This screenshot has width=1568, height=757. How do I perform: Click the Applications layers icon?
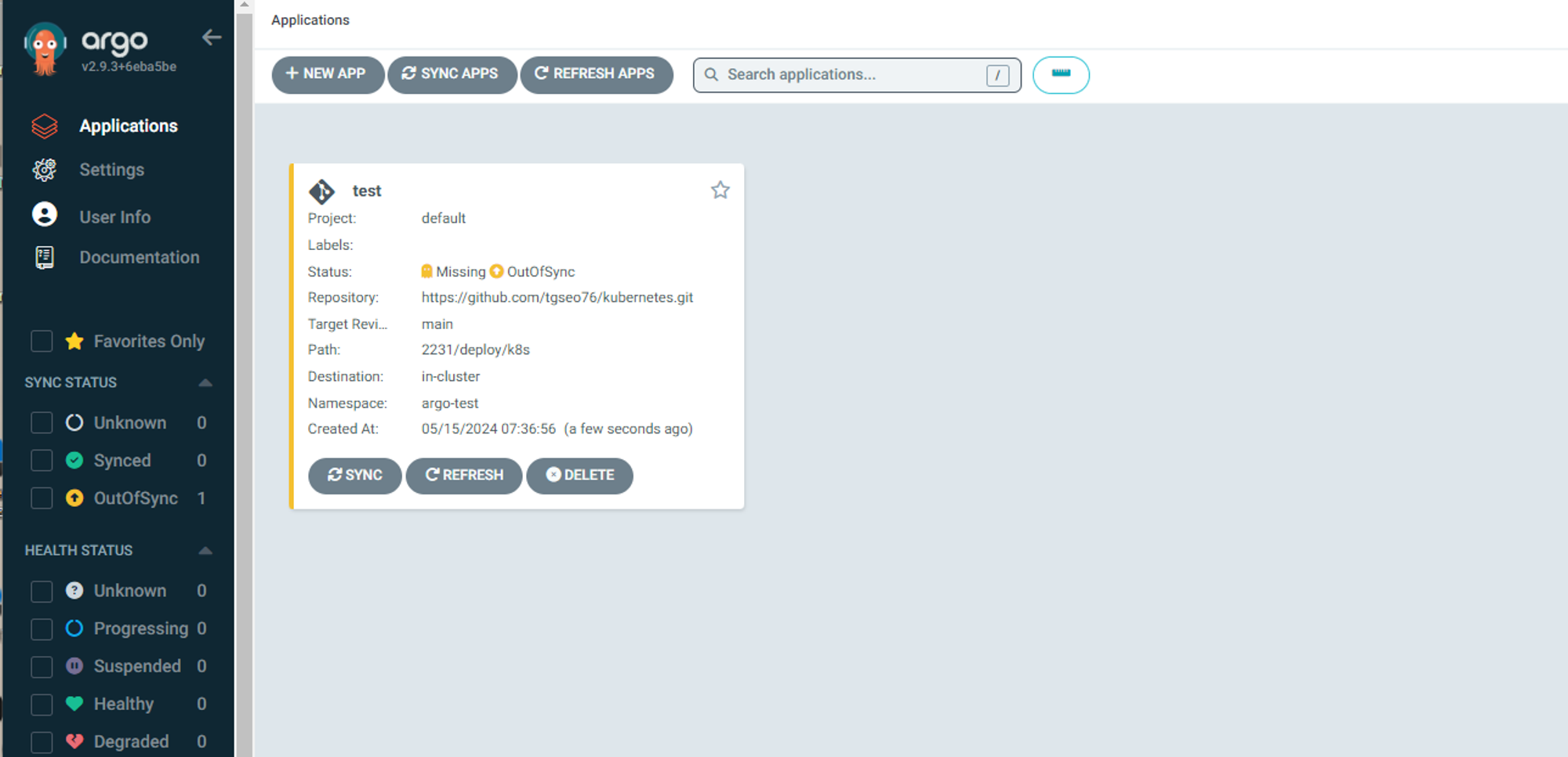(45, 126)
